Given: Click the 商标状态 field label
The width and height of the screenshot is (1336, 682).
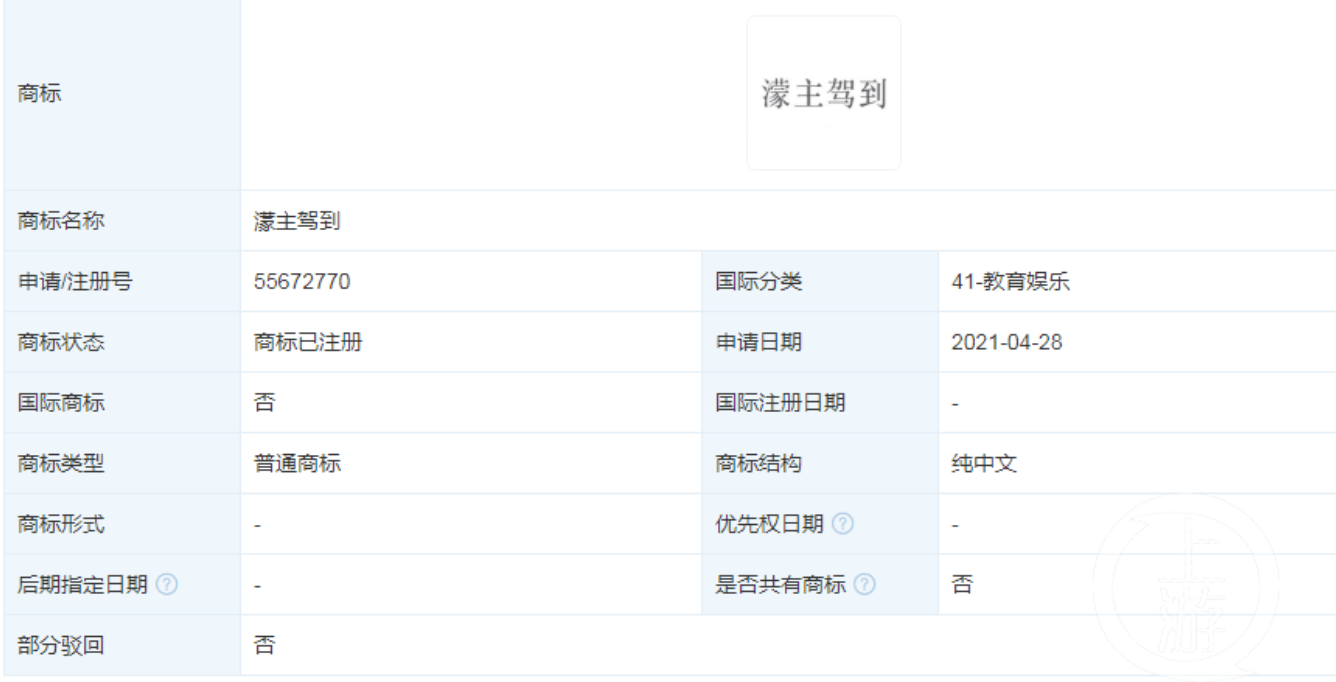Looking at the screenshot, I should click(61, 343).
